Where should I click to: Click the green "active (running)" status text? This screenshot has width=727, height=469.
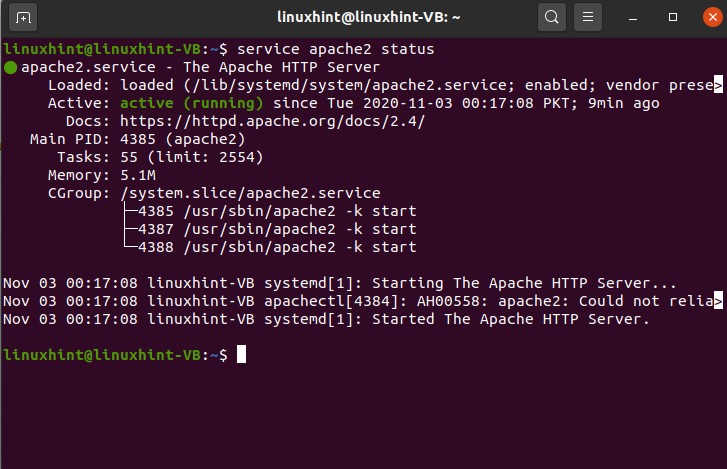pyautogui.click(x=192, y=103)
